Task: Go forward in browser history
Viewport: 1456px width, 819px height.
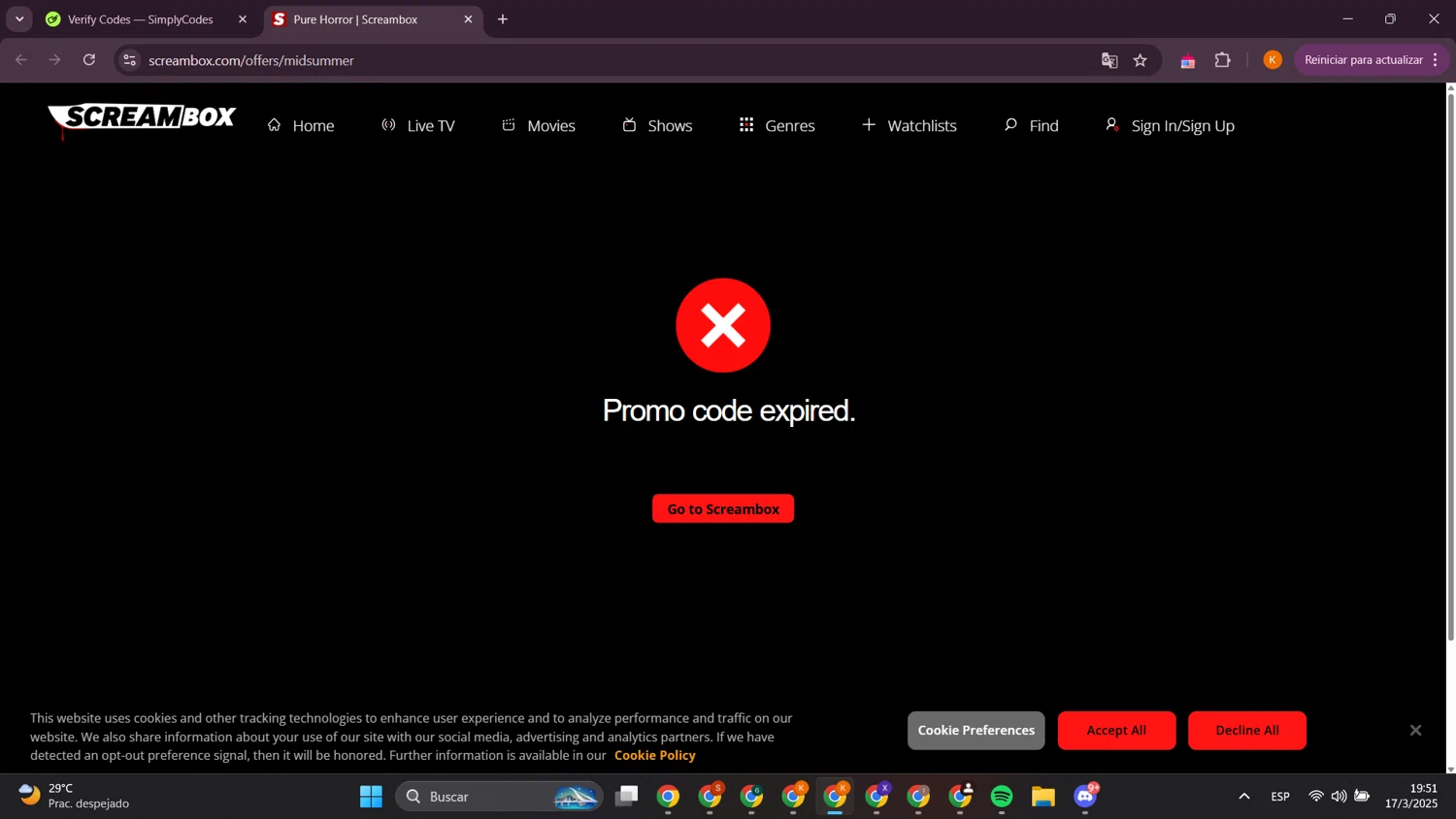Action: click(55, 60)
